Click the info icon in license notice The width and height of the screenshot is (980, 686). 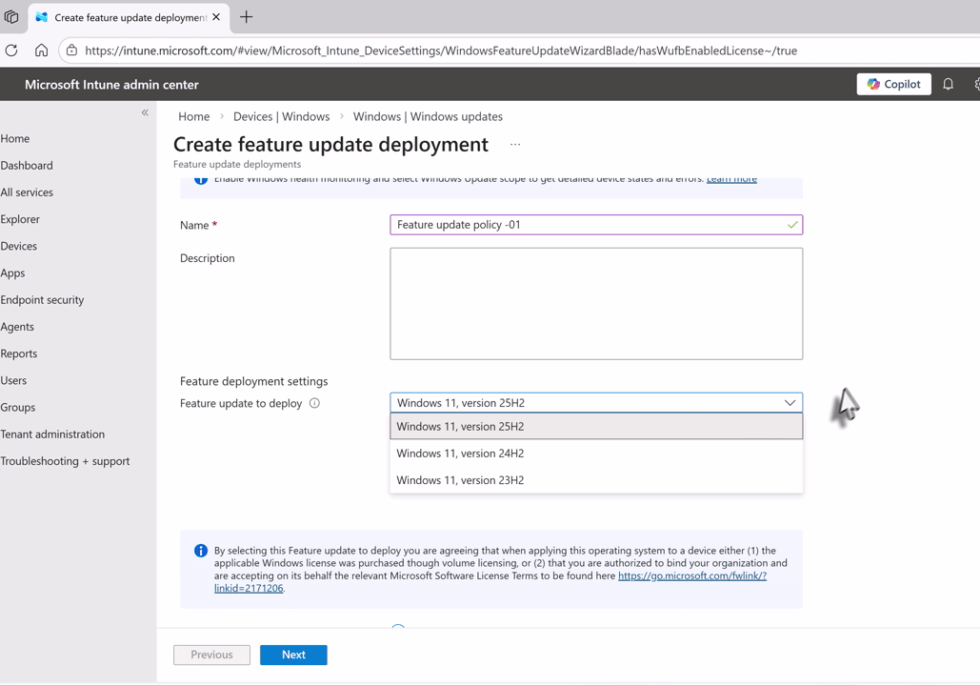point(201,550)
